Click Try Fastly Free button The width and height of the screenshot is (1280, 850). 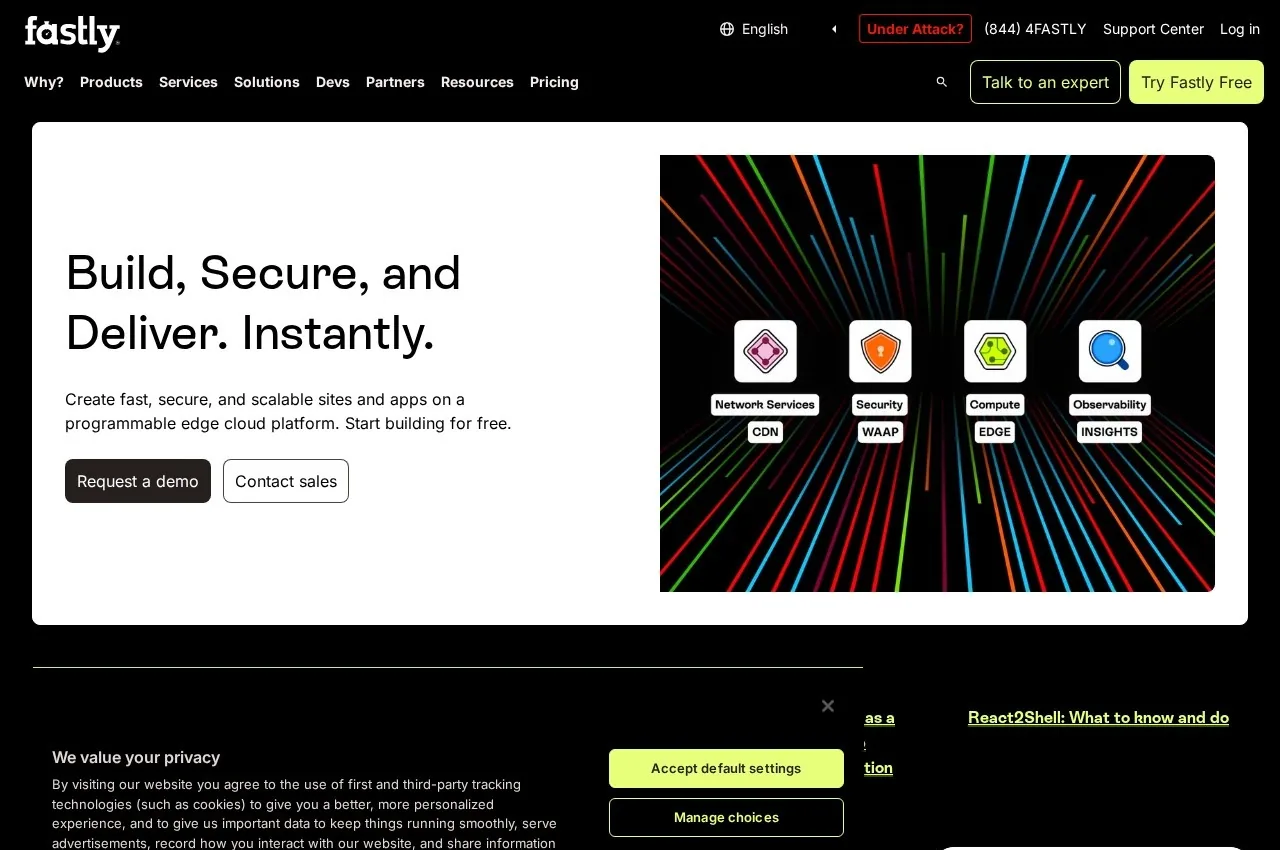(x=1196, y=82)
